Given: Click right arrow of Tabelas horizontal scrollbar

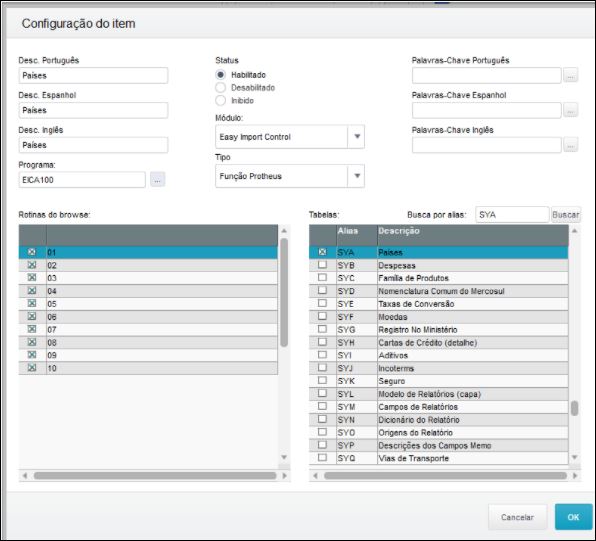Looking at the screenshot, I should click(575, 476).
